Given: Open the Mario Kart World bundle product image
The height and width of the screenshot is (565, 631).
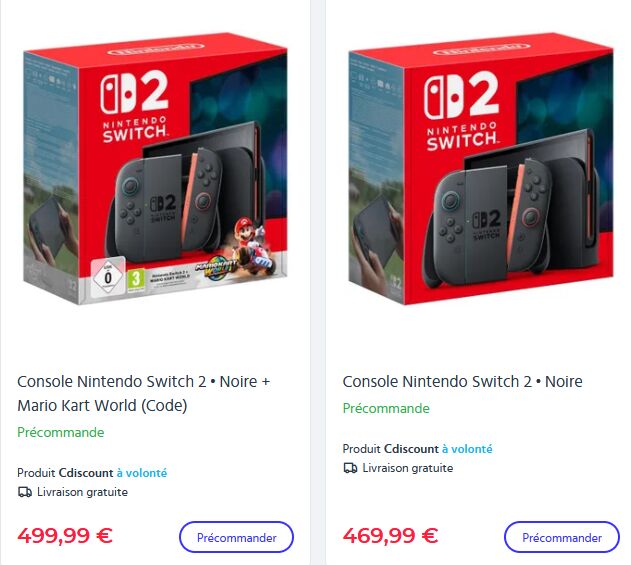Looking at the screenshot, I should pyautogui.click(x=155, y=170).
